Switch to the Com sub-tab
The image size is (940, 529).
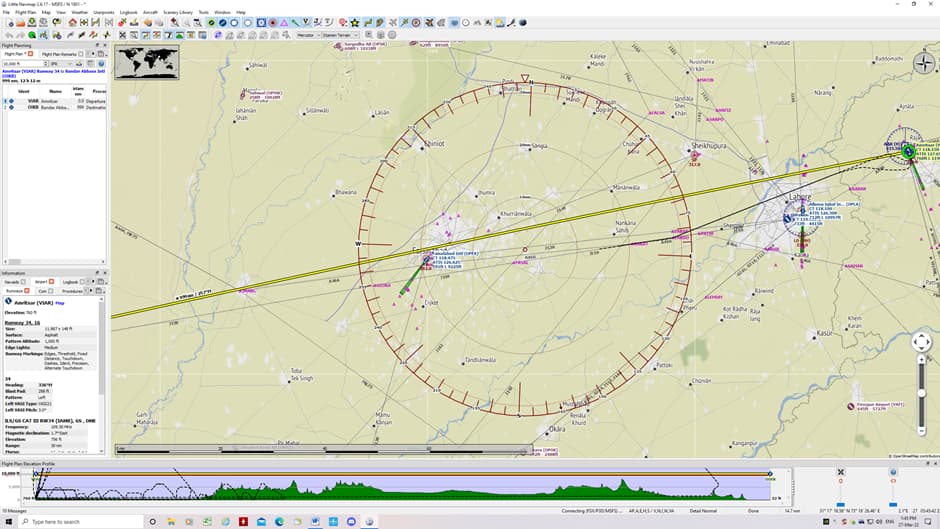pyautogui.click(x=46, y=291)
